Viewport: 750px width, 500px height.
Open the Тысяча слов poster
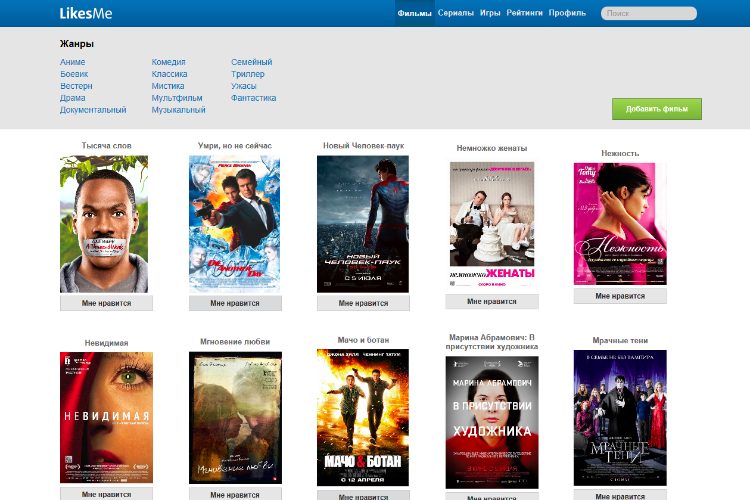pyautogui.click(x=104, y=224)
